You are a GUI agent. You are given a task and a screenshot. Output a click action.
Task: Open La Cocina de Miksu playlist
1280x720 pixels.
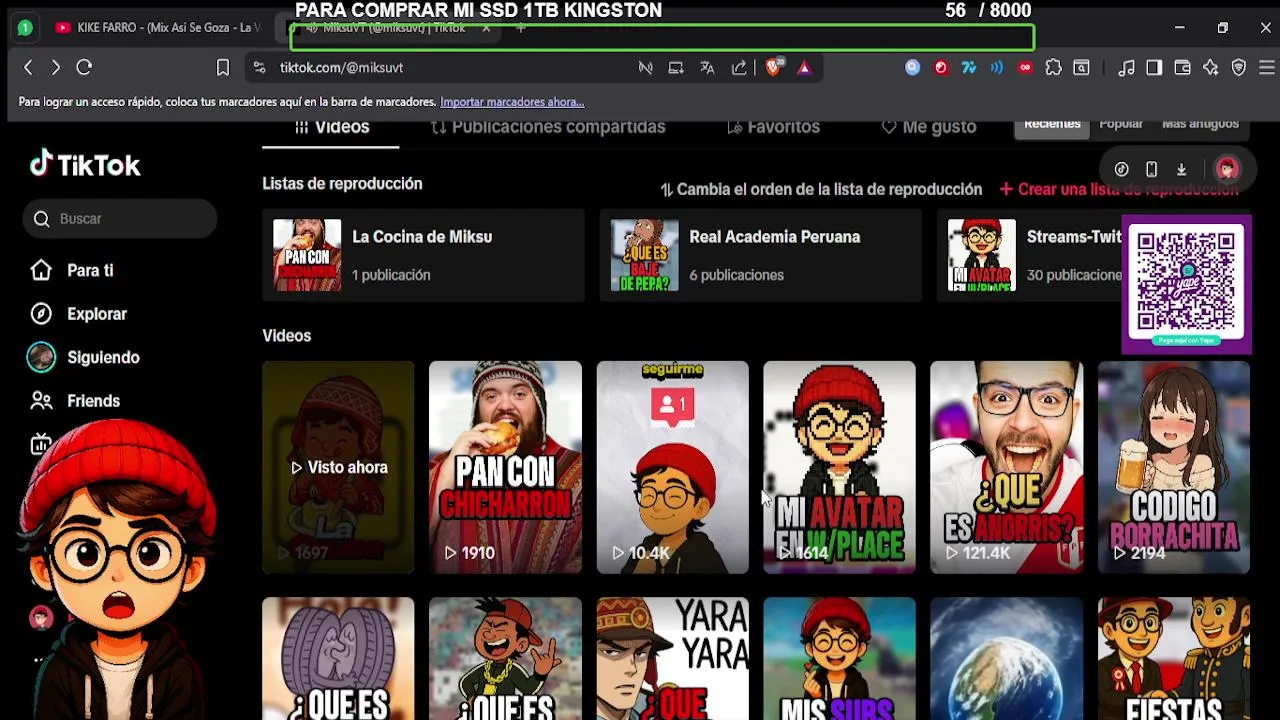point(424,255)
